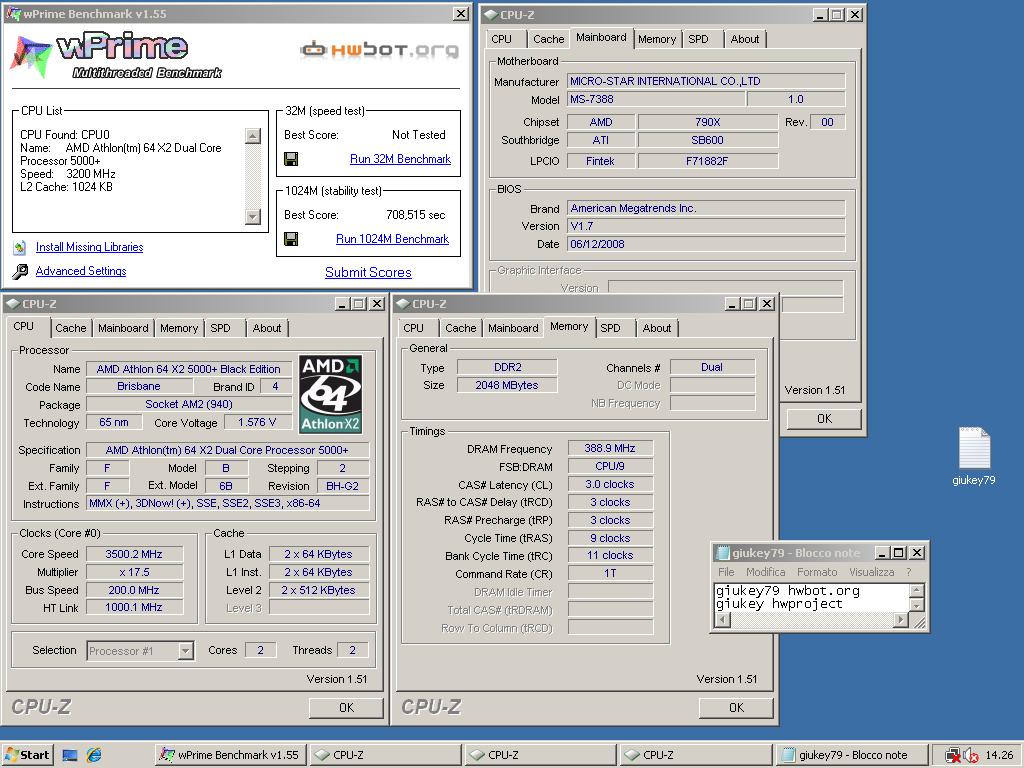Screen dimensions: 1024x768
Task: Click the 708,515 sec best score
Action: coord(416,215)
